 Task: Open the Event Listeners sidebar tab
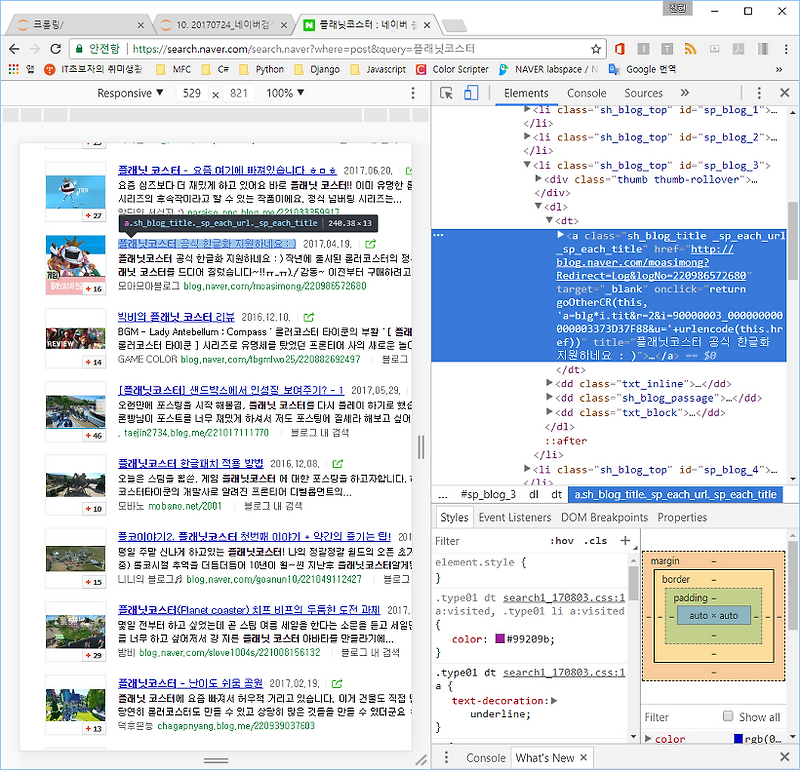(x=515, y=517)
